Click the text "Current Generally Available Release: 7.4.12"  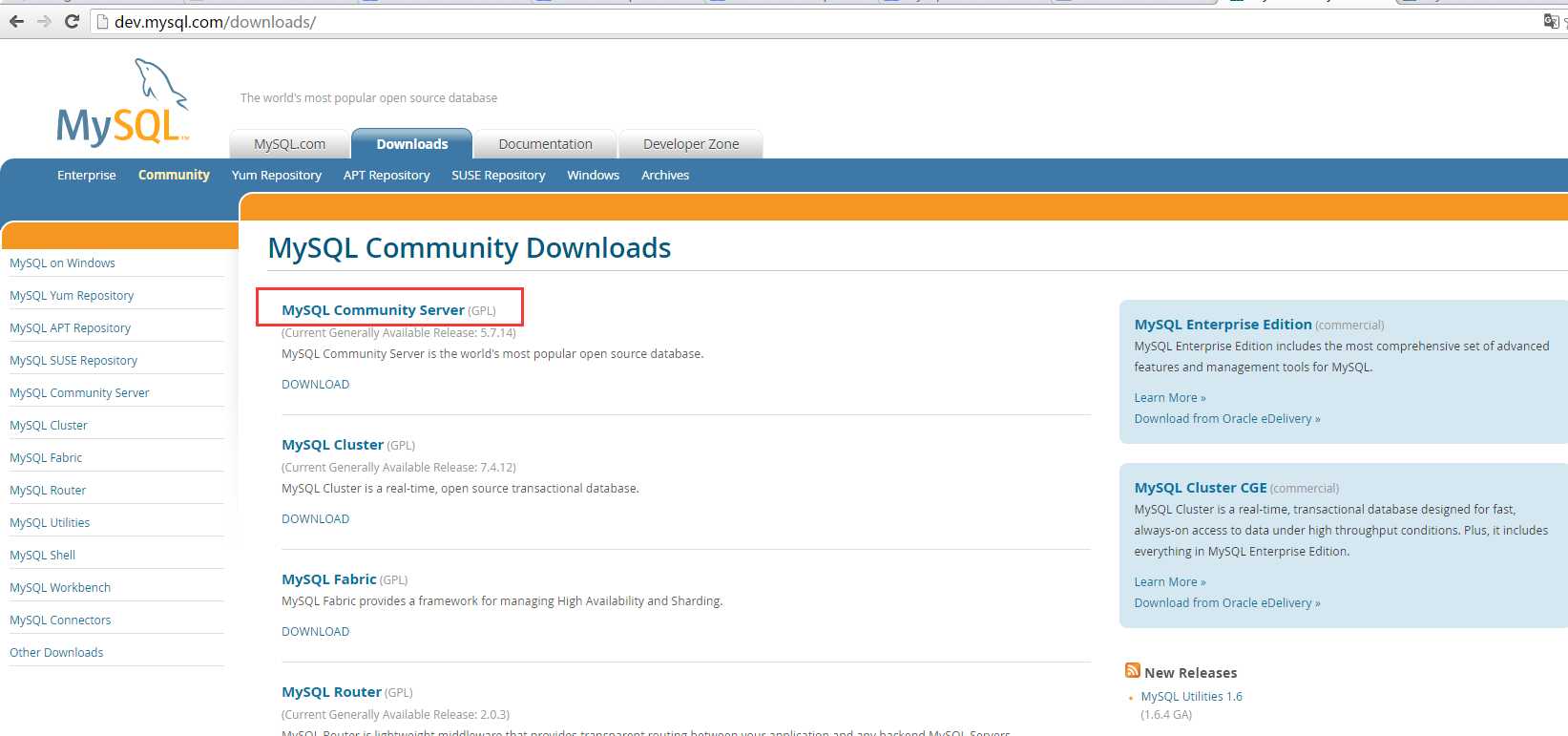pos(399,468)
